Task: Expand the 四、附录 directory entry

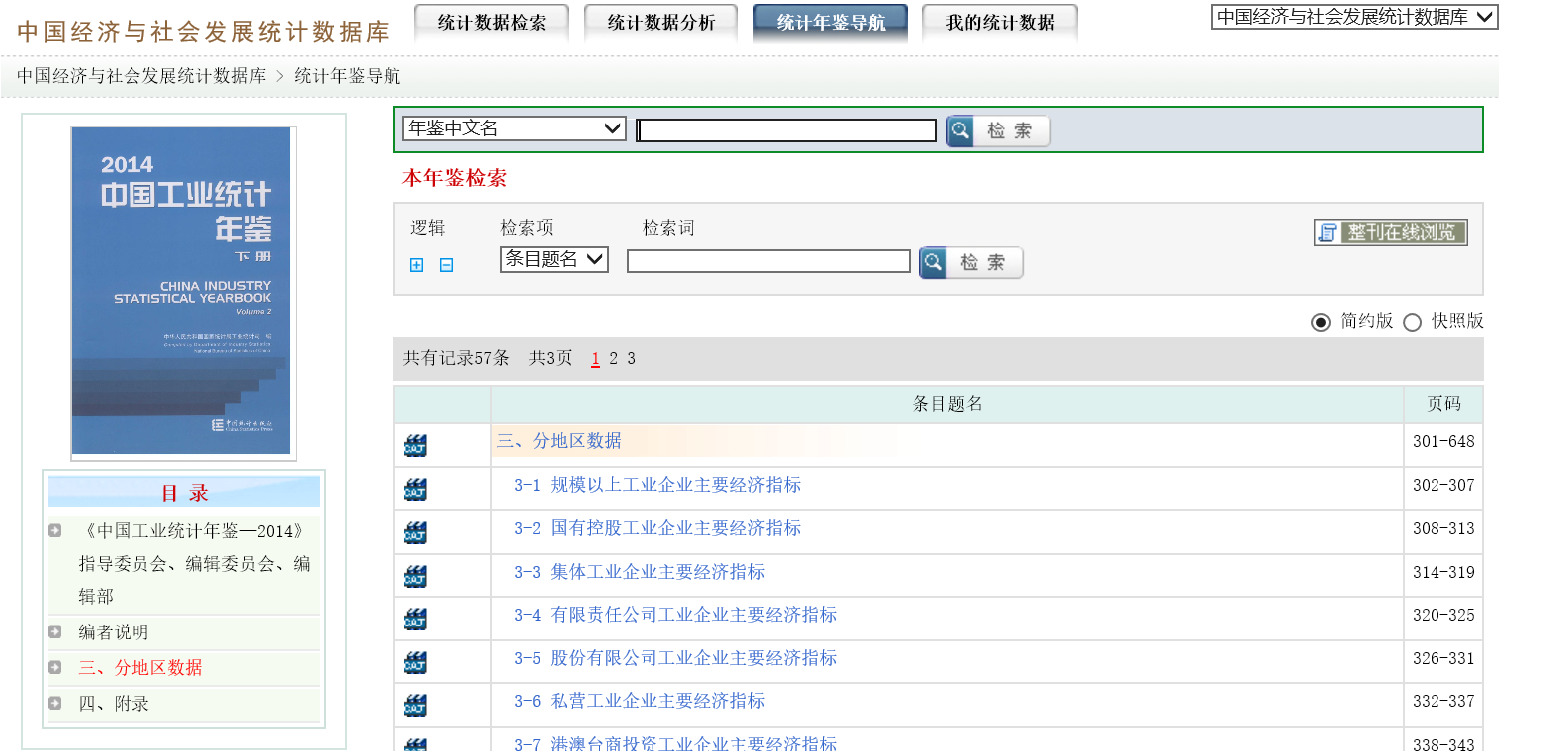Action: [x=55, y=703]
